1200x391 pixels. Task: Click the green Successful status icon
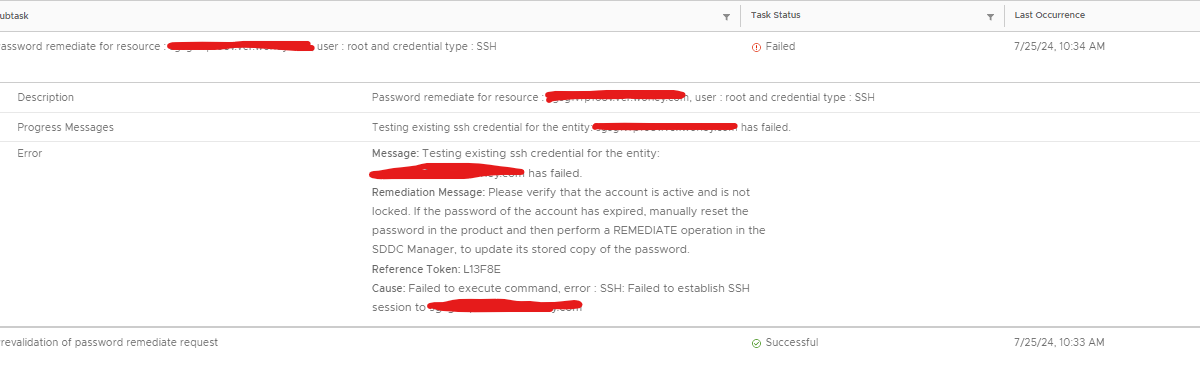tap(756, 343)
